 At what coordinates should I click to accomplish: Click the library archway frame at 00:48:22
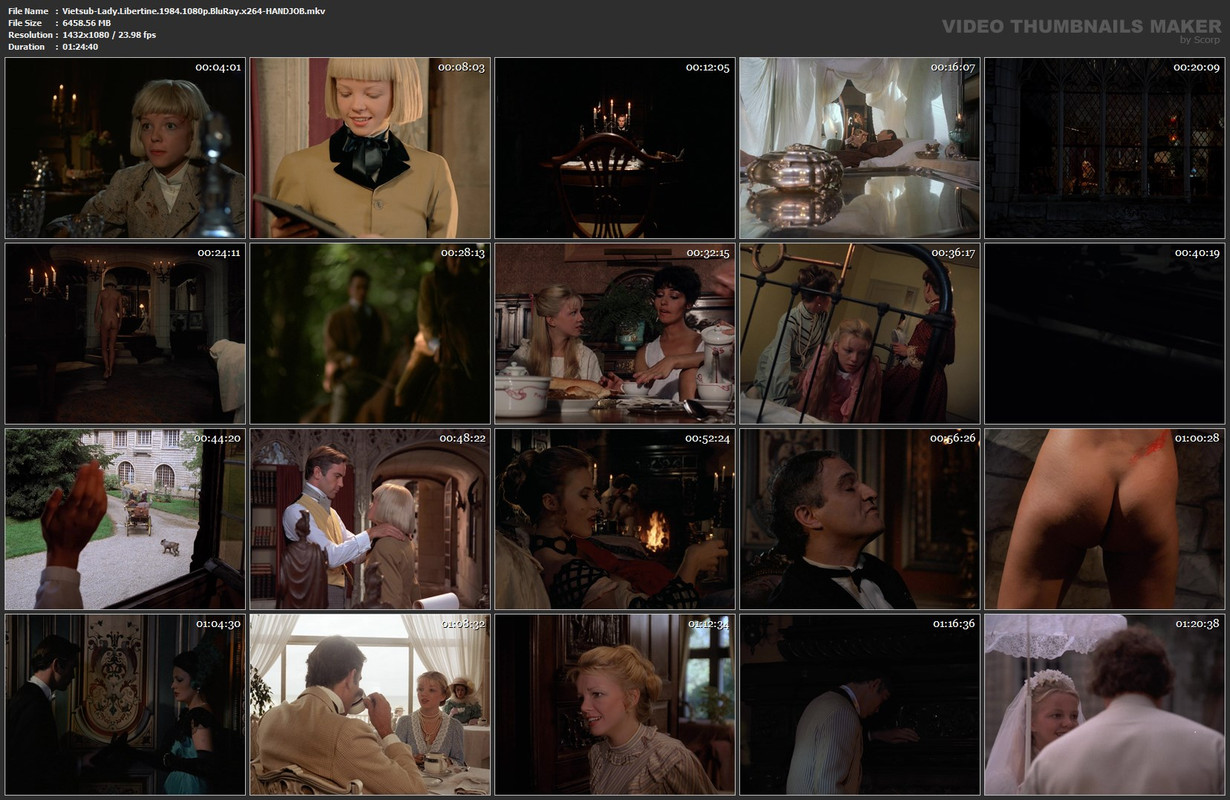[x=370, y=520]
